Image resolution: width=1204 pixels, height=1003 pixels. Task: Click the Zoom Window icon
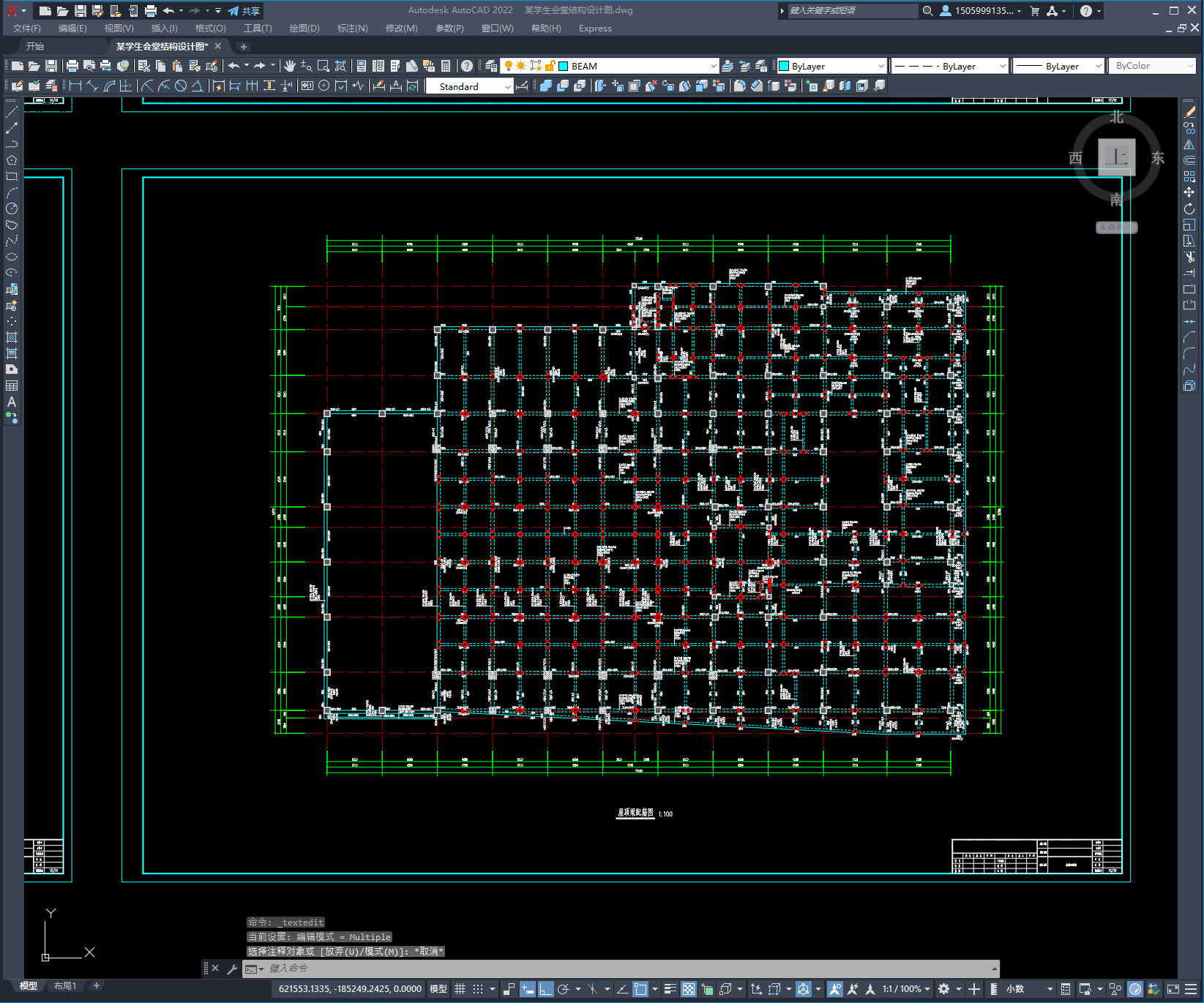click(x=324, y=66)
